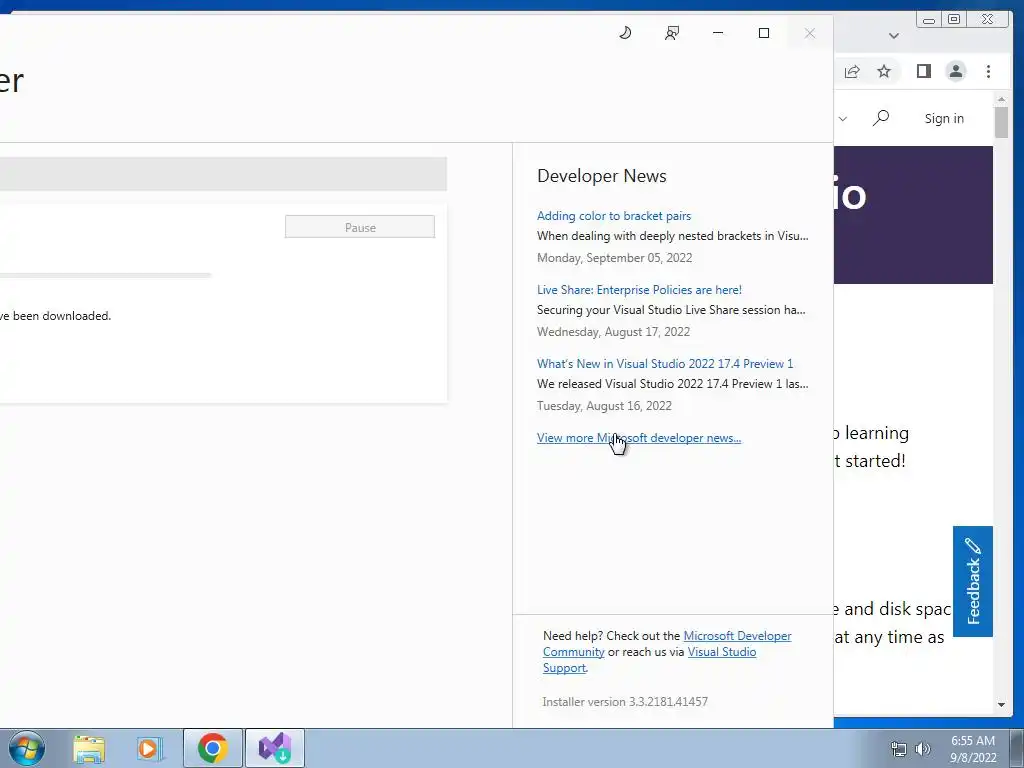Pause the installation
Viewport: 1024px width, 768px height.
click(x=360, y=227)
